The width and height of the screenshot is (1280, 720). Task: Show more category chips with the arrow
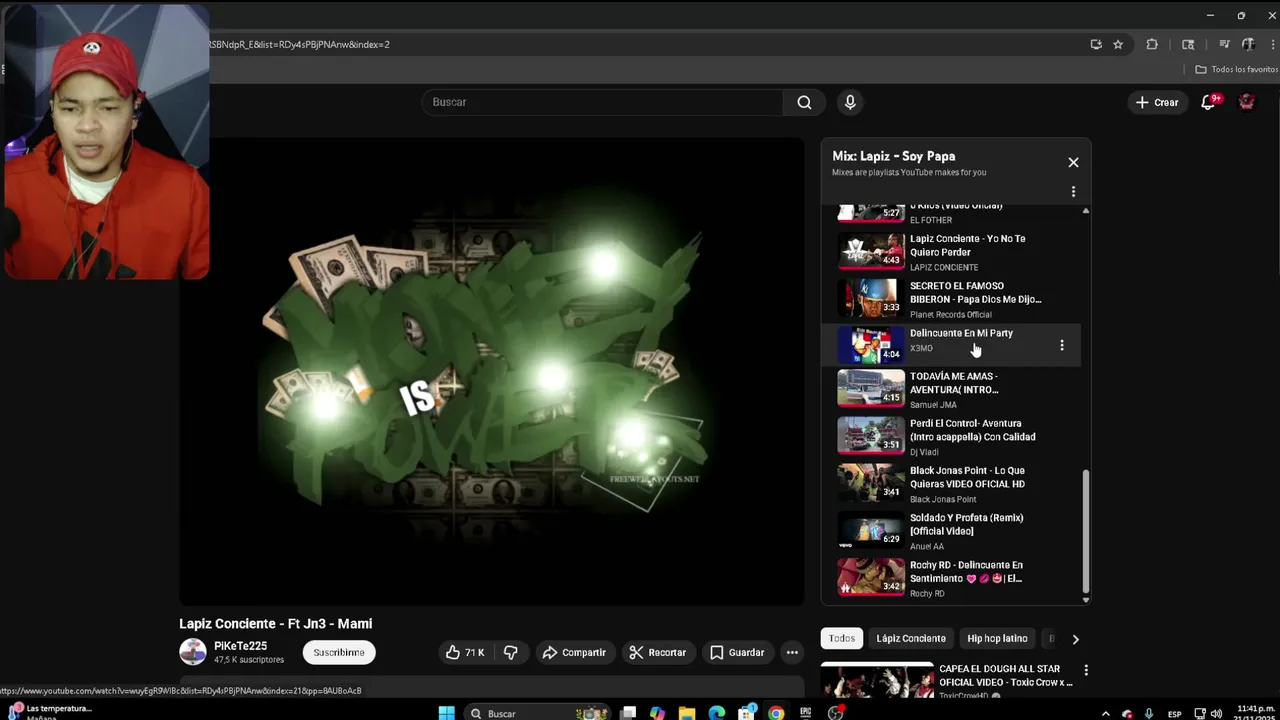click(x=1075, y=639)
